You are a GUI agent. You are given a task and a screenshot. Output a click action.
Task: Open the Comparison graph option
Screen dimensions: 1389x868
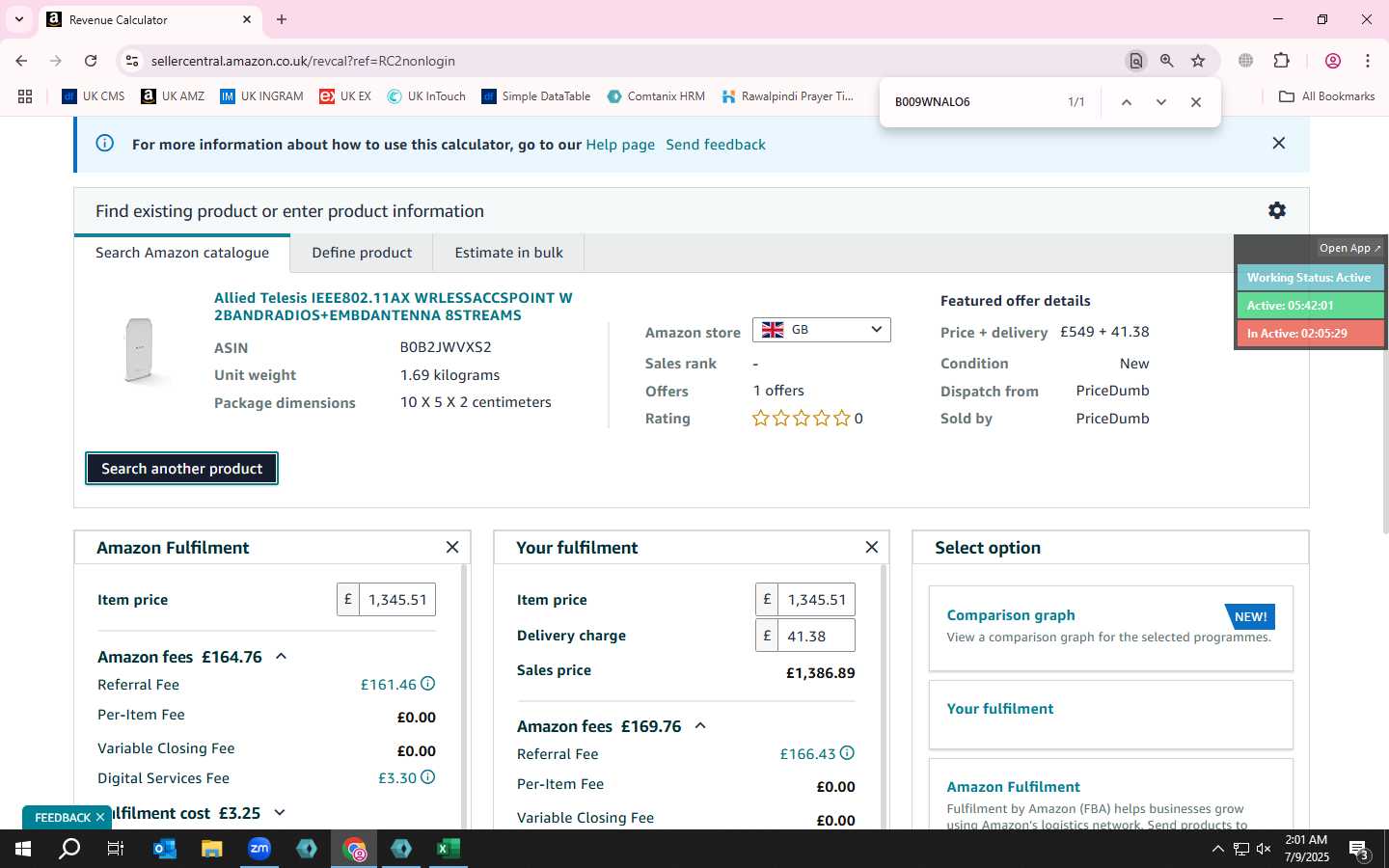(x=1110, y=628)
